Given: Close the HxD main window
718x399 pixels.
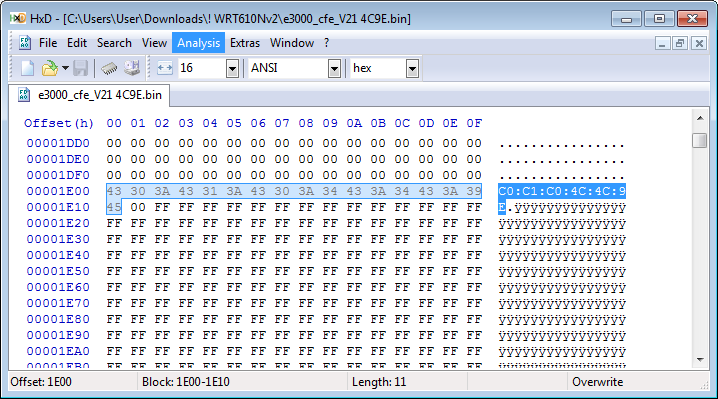Looking at the screenshot, I should tap(692, 19).
